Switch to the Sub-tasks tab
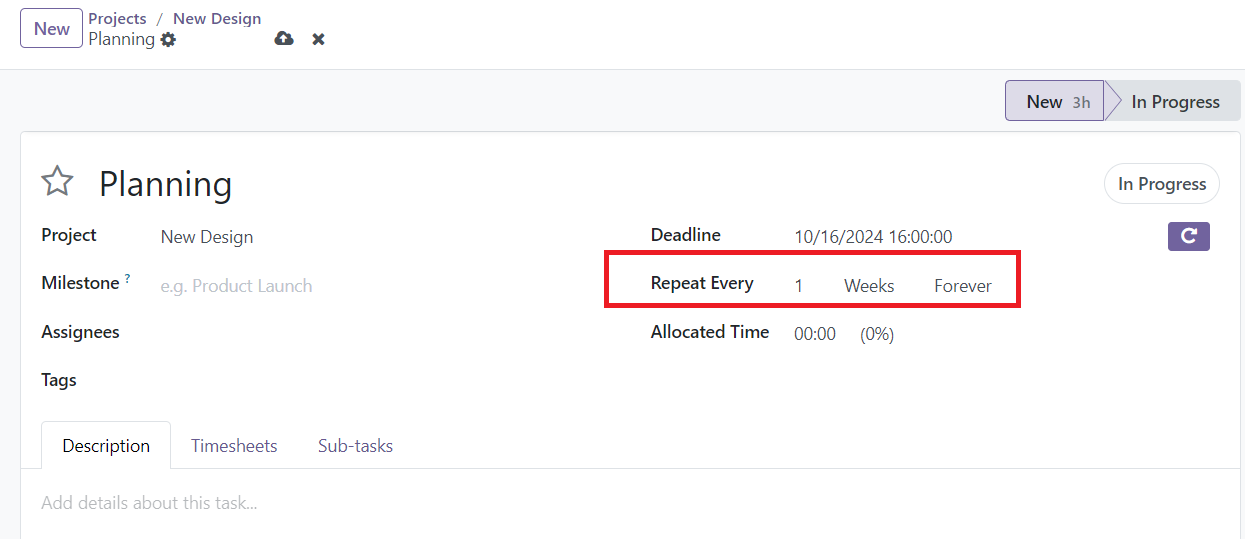This screenshot has height=539, width=1245. 355,446
